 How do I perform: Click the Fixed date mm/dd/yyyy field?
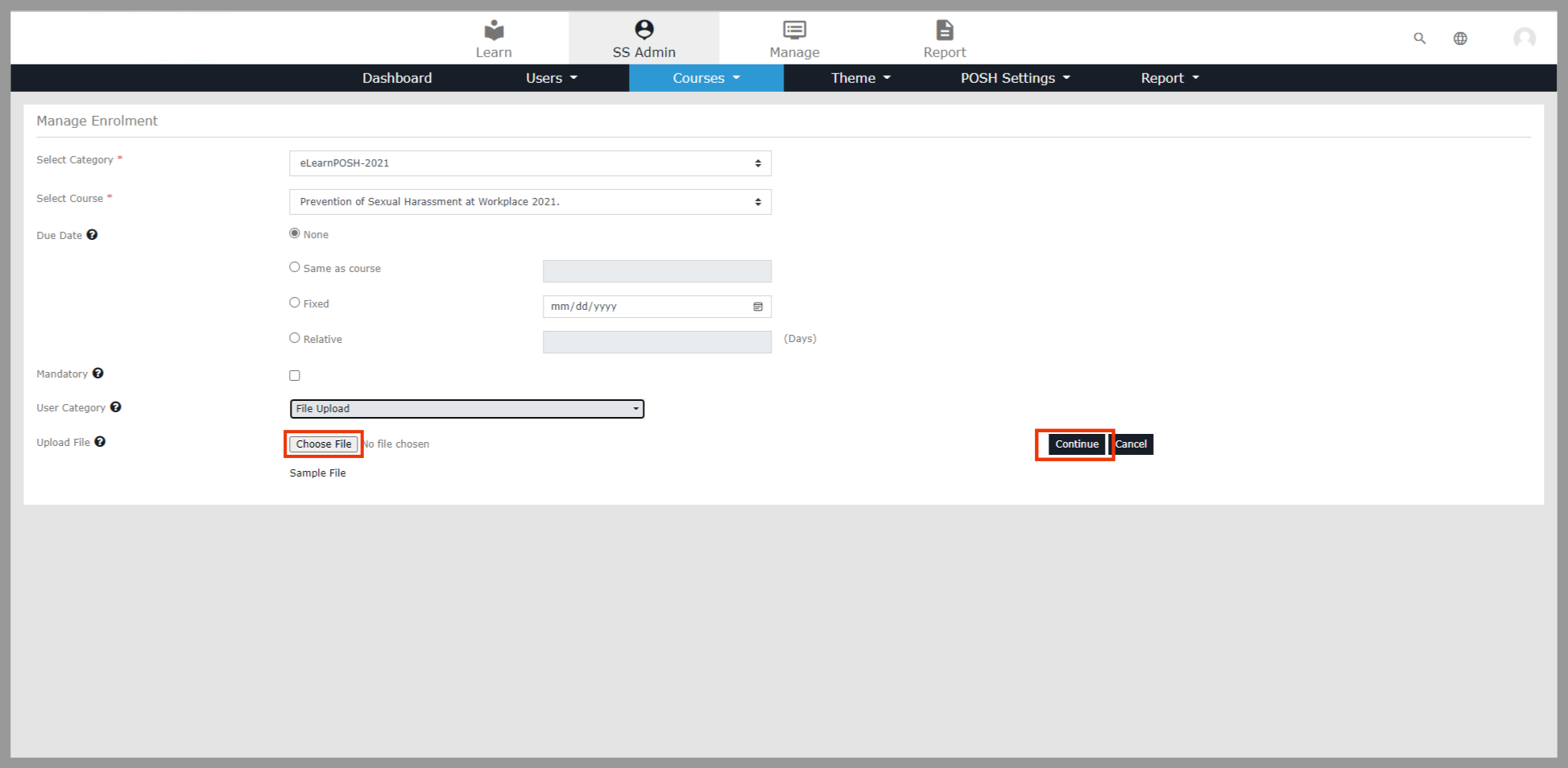pyautogui.click(x=648, y=307)
